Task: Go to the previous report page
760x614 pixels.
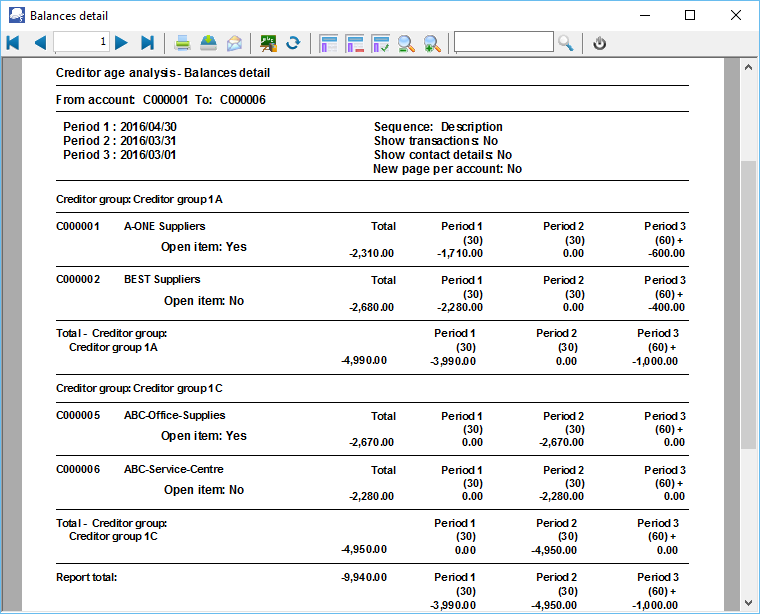Action: click(40, 43)
